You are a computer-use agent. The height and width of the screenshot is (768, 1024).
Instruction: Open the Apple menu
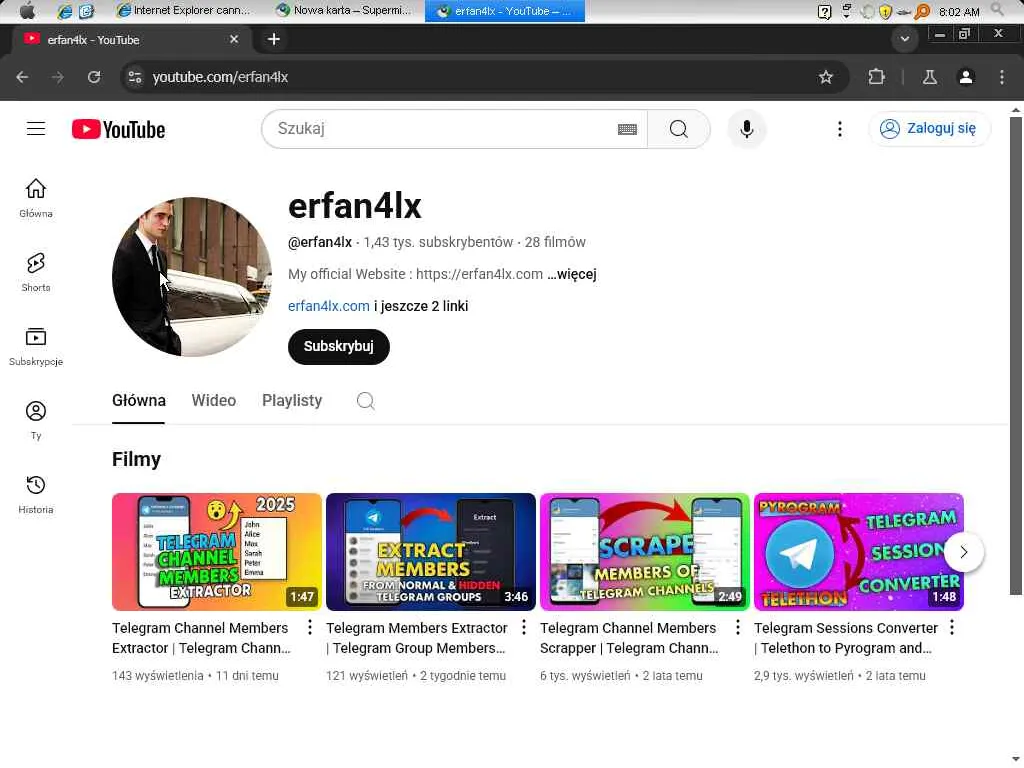point(27,10)
